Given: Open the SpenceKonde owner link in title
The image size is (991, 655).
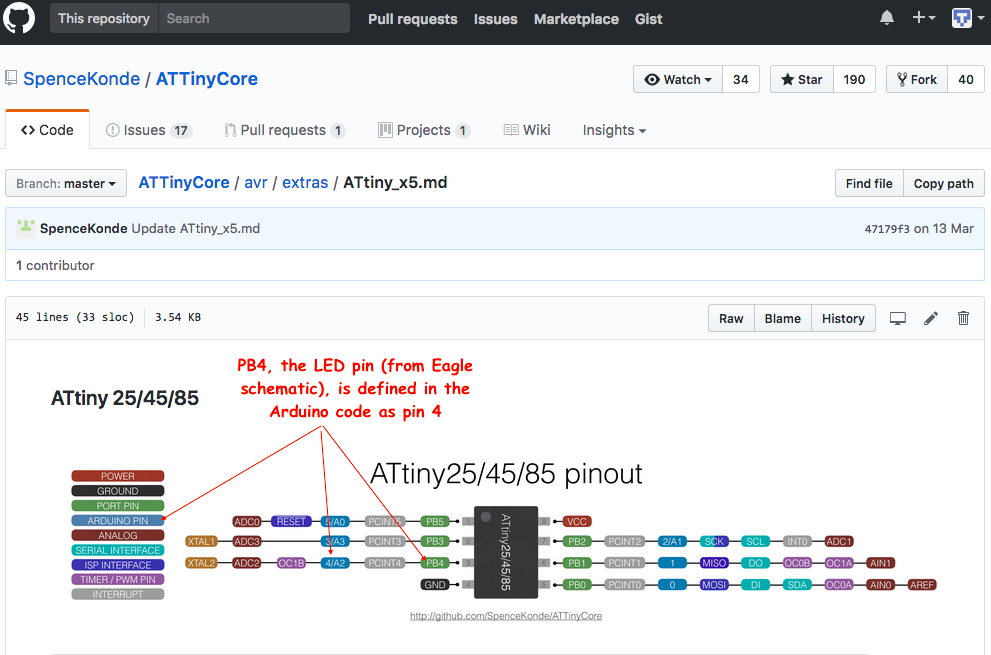Looking at the screenshot, I should click(82, 79).
